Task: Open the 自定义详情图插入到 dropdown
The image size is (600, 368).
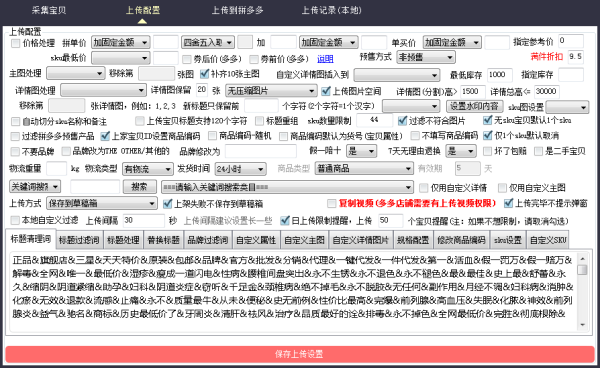Action: click(397, 75)
